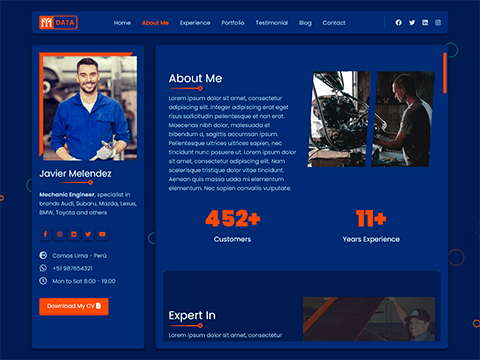Click the Comas Lima - Perú location text
This screenshot has width=480, height=360.
click(x=79, y=256)
